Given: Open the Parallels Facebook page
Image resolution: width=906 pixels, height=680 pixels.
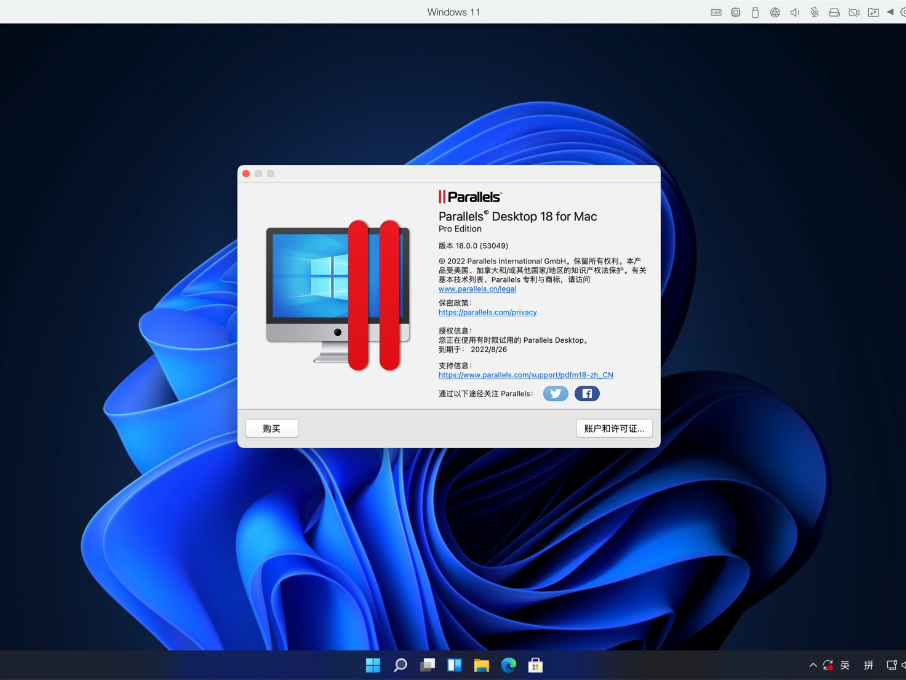Looking at the screenshot, I should [587, 393].
